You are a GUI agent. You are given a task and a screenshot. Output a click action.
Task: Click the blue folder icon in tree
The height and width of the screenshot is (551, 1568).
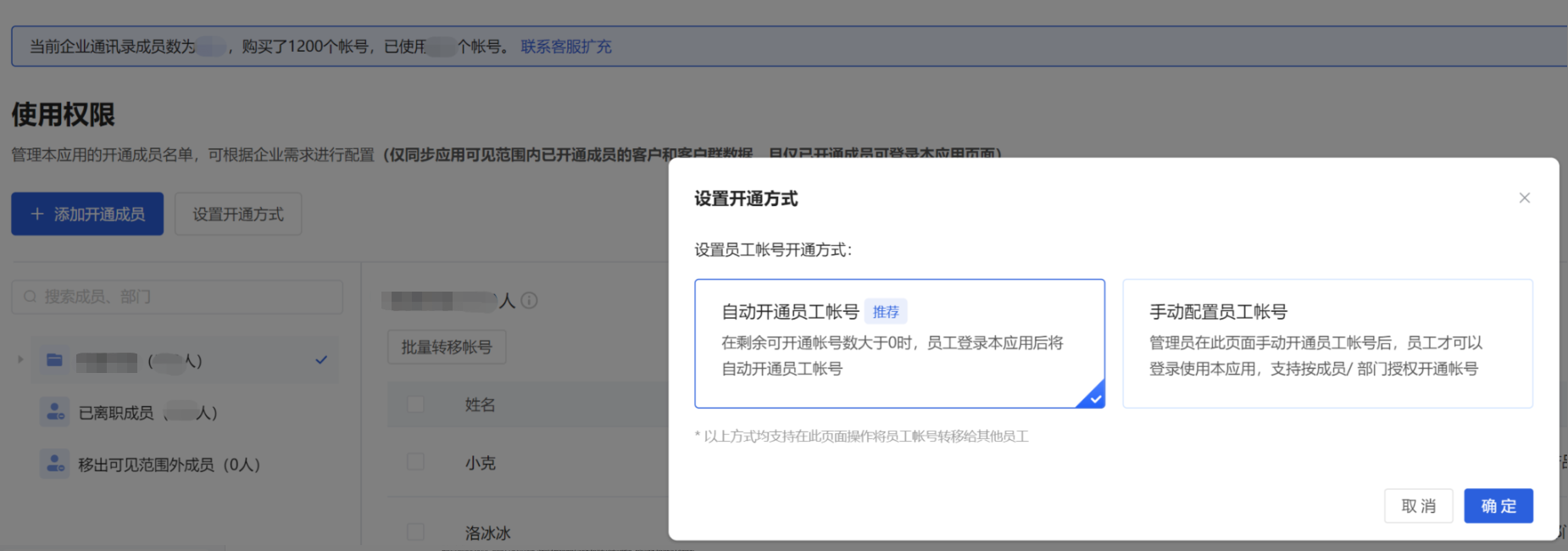tap(54, 359)
